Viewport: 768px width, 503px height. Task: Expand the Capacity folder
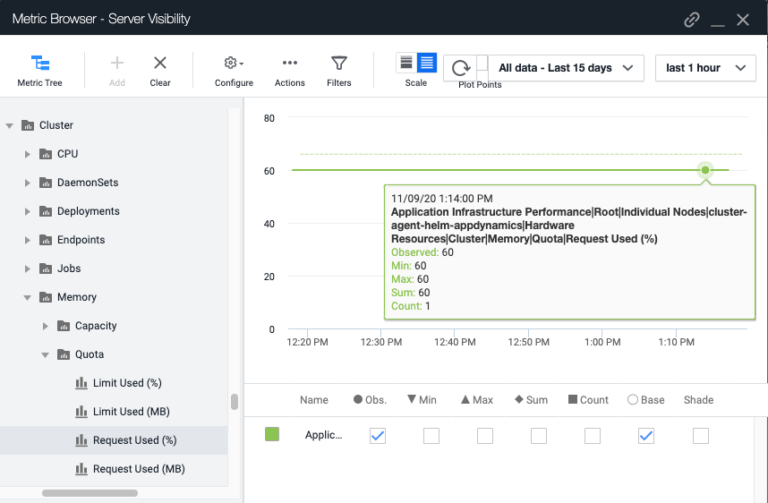pos(46,326)
